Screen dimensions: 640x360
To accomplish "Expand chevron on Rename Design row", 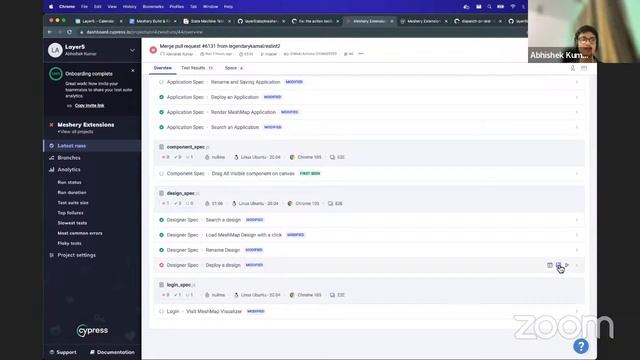I will click(x=577, y=250).
